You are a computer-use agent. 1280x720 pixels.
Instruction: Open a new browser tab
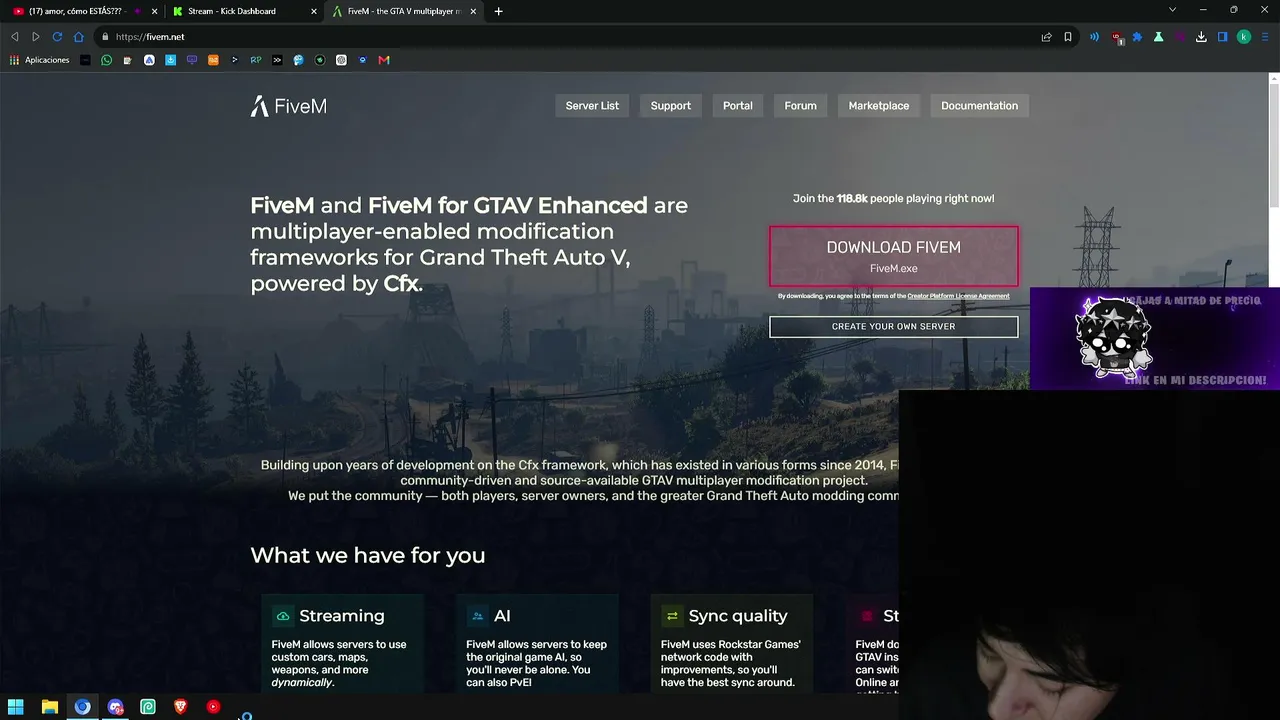(x=498, y=11)
